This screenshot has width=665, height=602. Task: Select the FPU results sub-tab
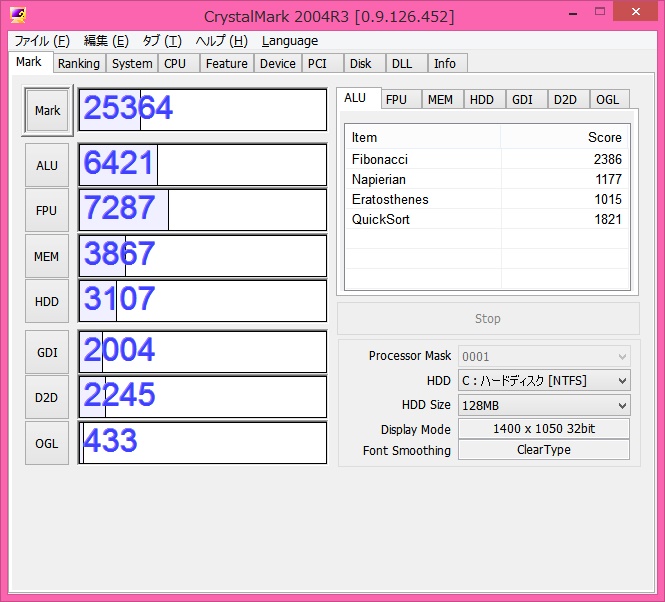tap(400, 99)
